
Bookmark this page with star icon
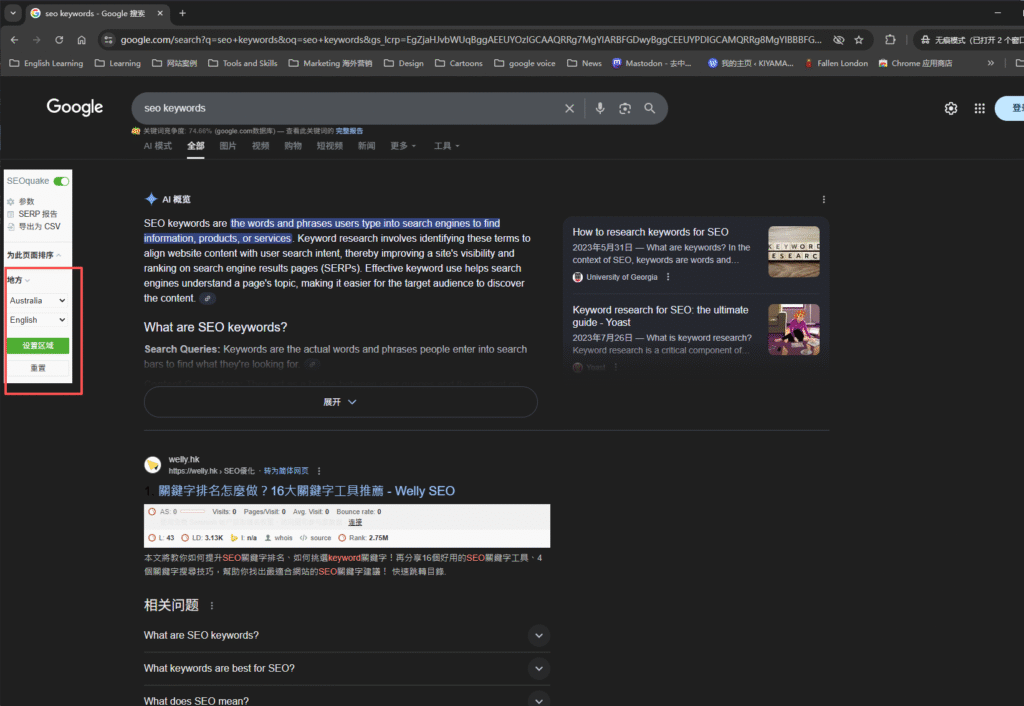coord(858,40)
